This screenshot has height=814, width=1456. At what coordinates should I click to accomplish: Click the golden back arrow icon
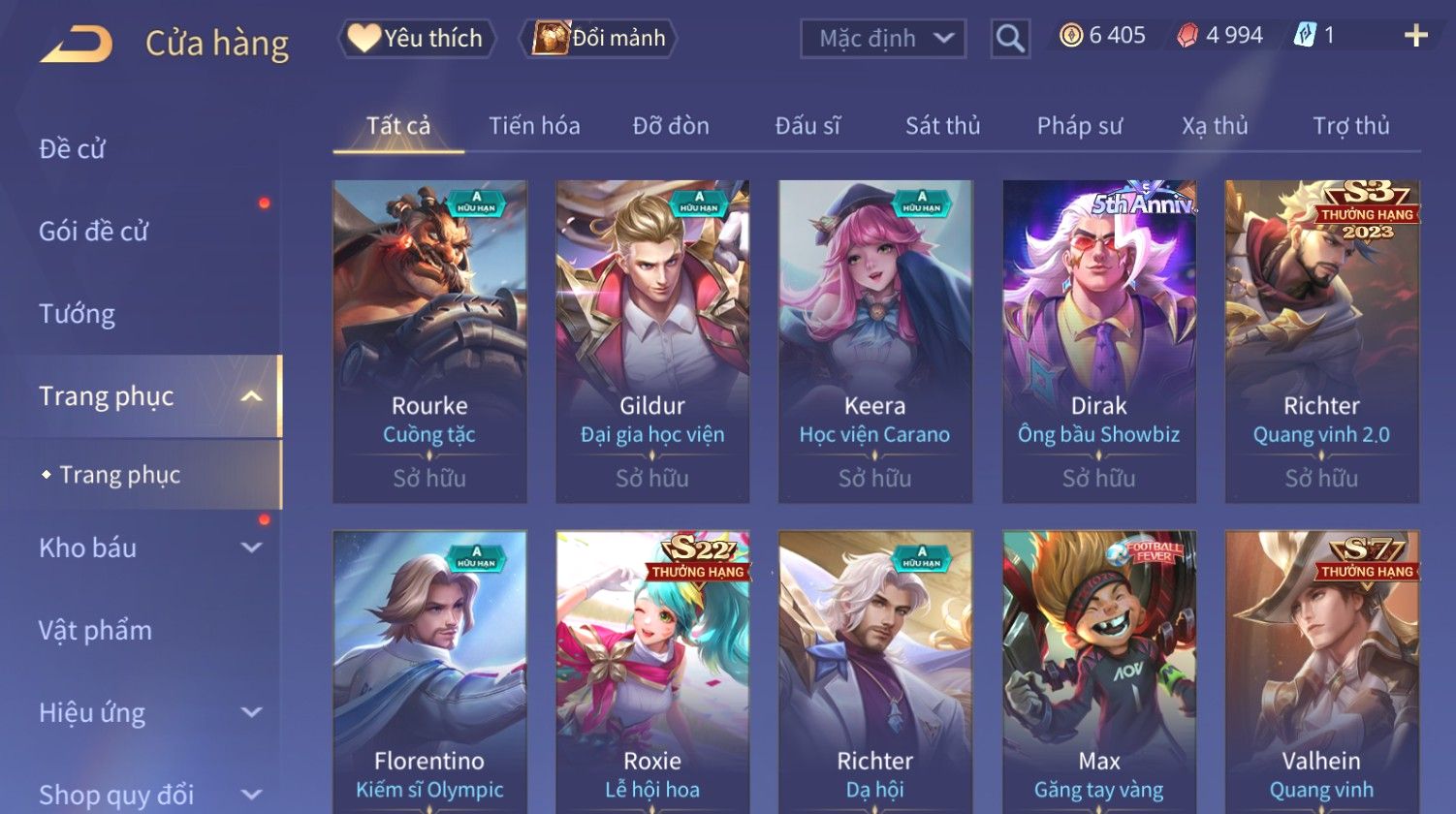click(x=76, y=45)
